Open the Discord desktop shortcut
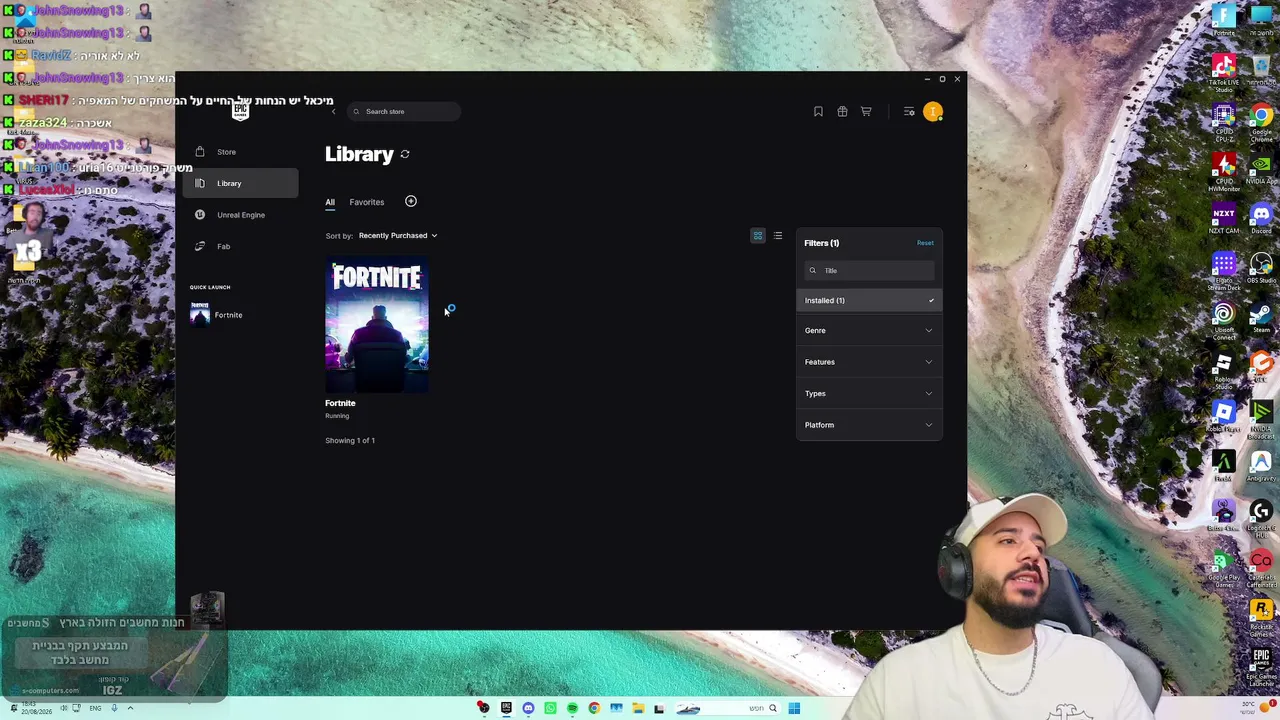Image resolution: width=1280 pixels, height=720 pixels. (x=1261, y=219)
